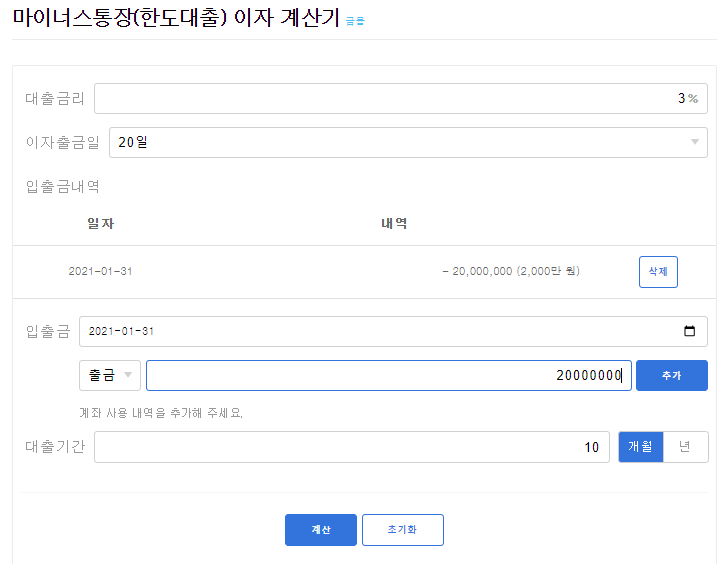Viewport: 720px width, 564px height.
Task: Click the 계산 calculate button
Action: coord(321,530)
